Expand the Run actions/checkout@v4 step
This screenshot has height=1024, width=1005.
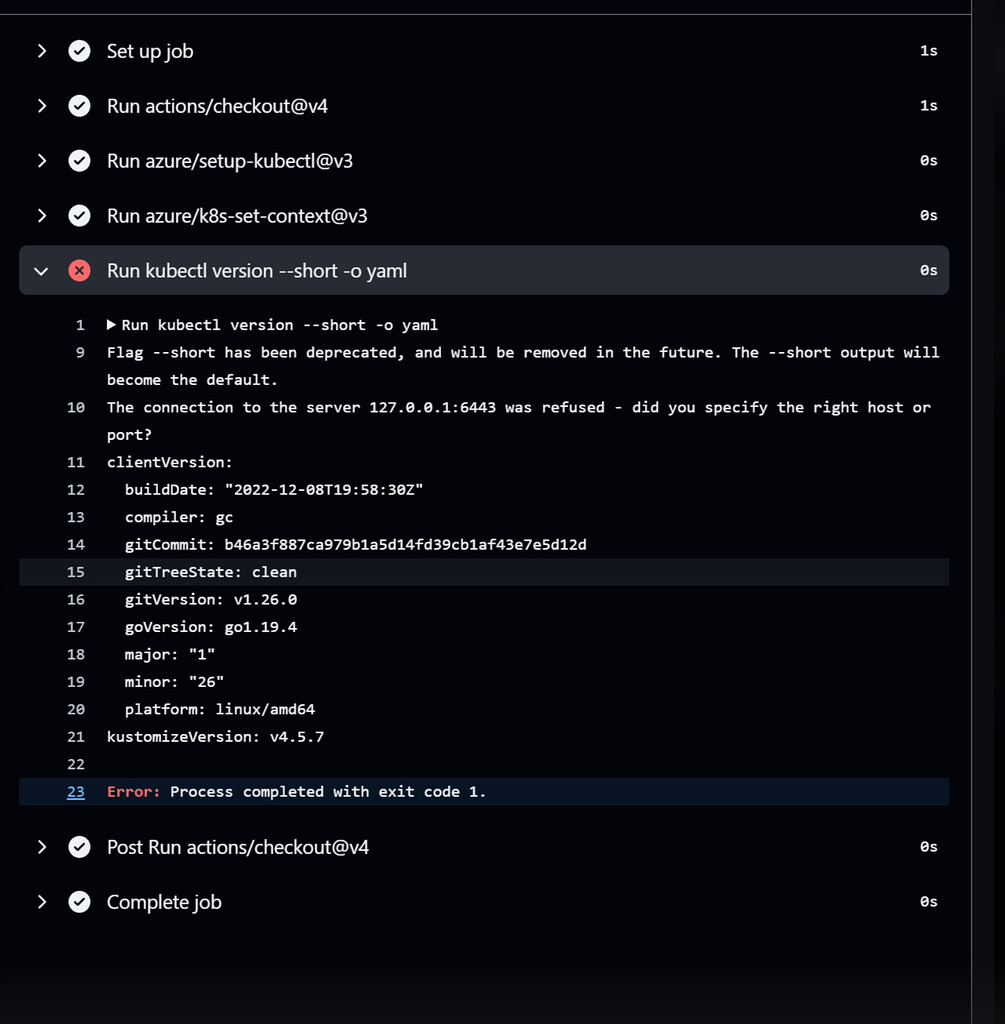pyautogui.click(x=42, y=106)
